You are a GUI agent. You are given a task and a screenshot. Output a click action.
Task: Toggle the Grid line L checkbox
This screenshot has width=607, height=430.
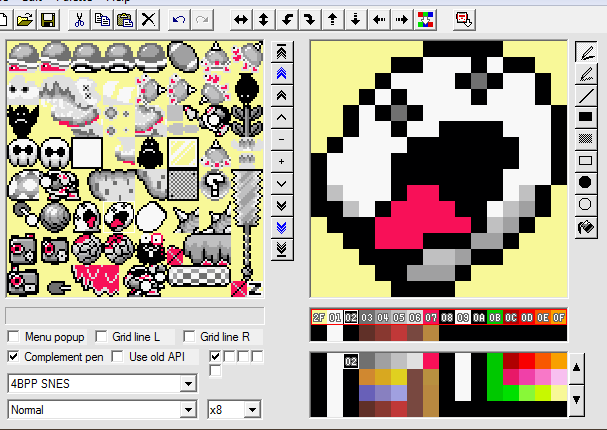tap(101, 337)
